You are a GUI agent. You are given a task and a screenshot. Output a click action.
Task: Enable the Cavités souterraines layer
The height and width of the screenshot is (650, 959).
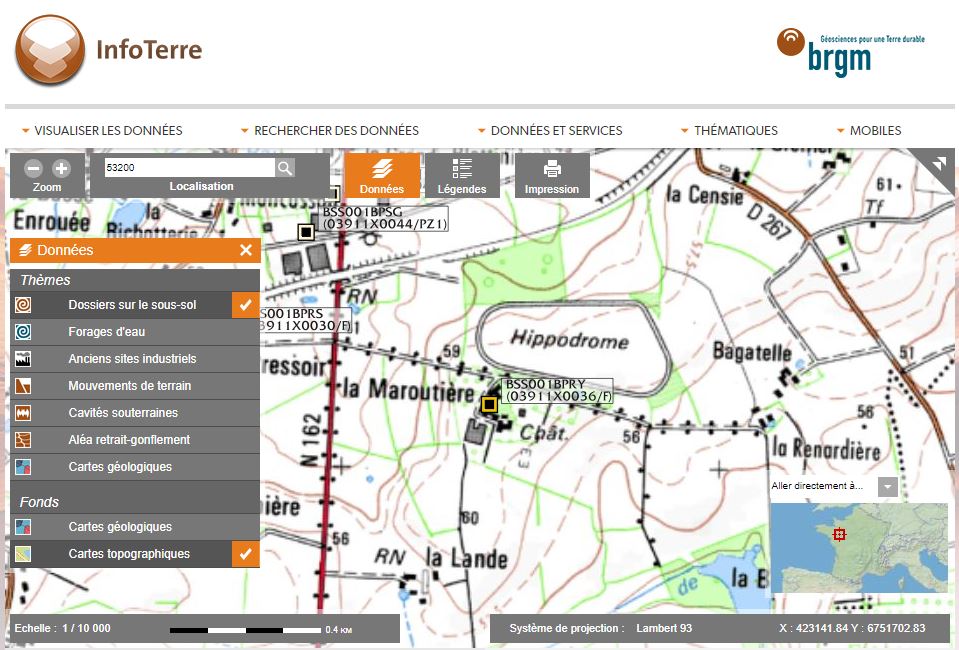[135, 413]
